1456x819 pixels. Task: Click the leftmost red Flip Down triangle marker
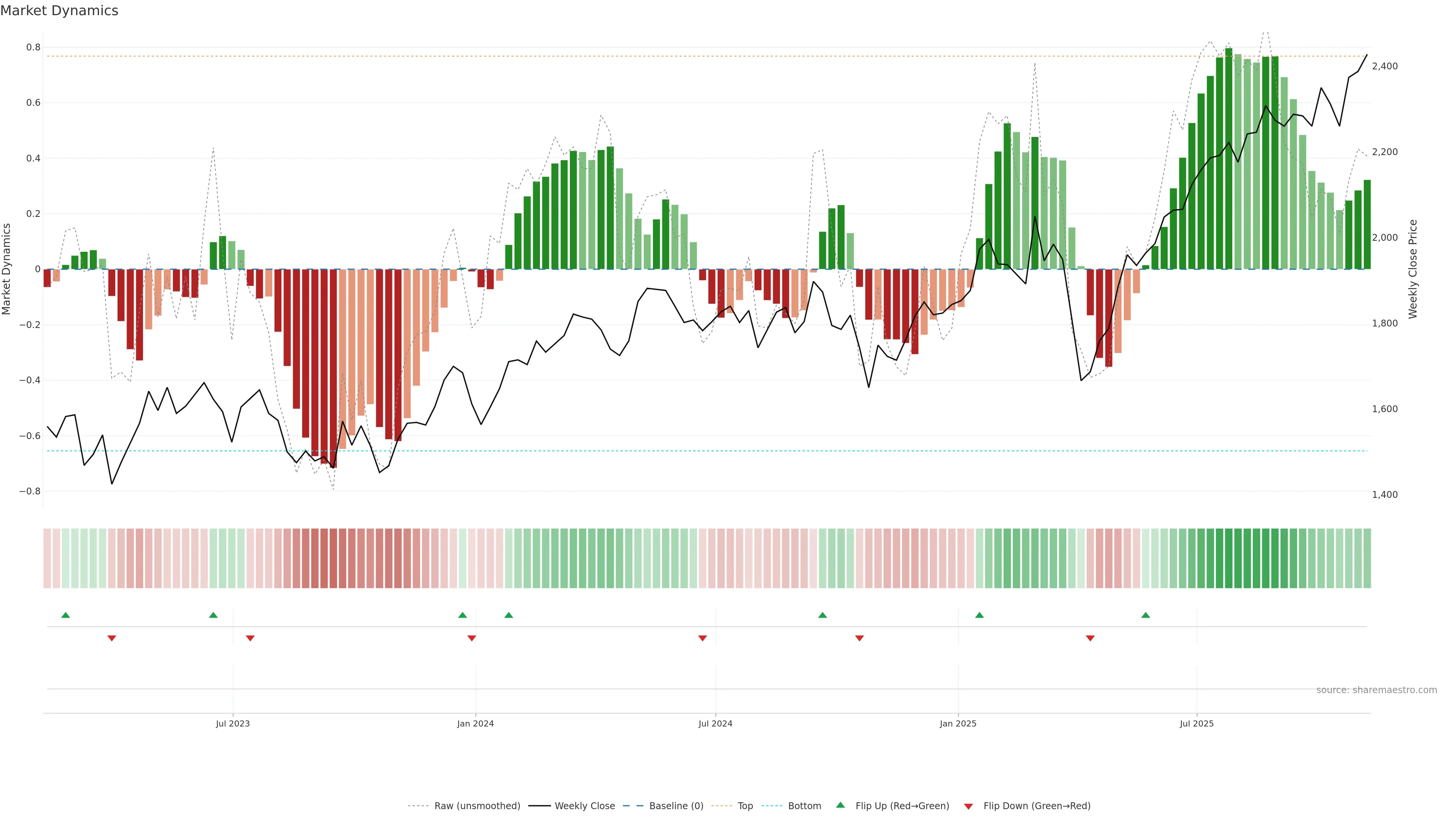tap(112, 638)
